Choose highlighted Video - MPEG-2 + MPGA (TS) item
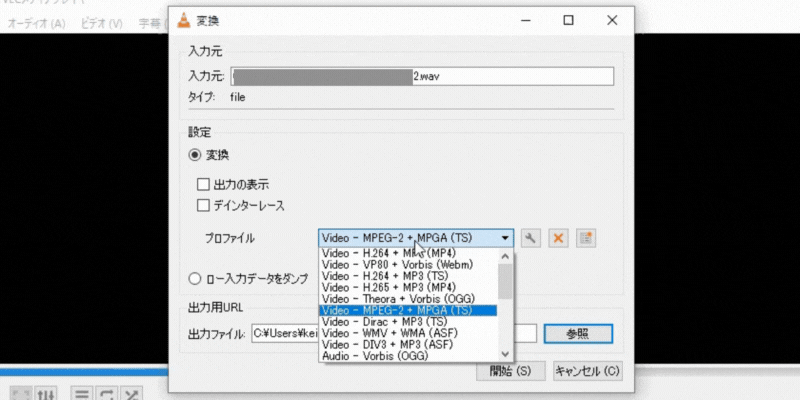The image size is (800, 400). (408, 310)
